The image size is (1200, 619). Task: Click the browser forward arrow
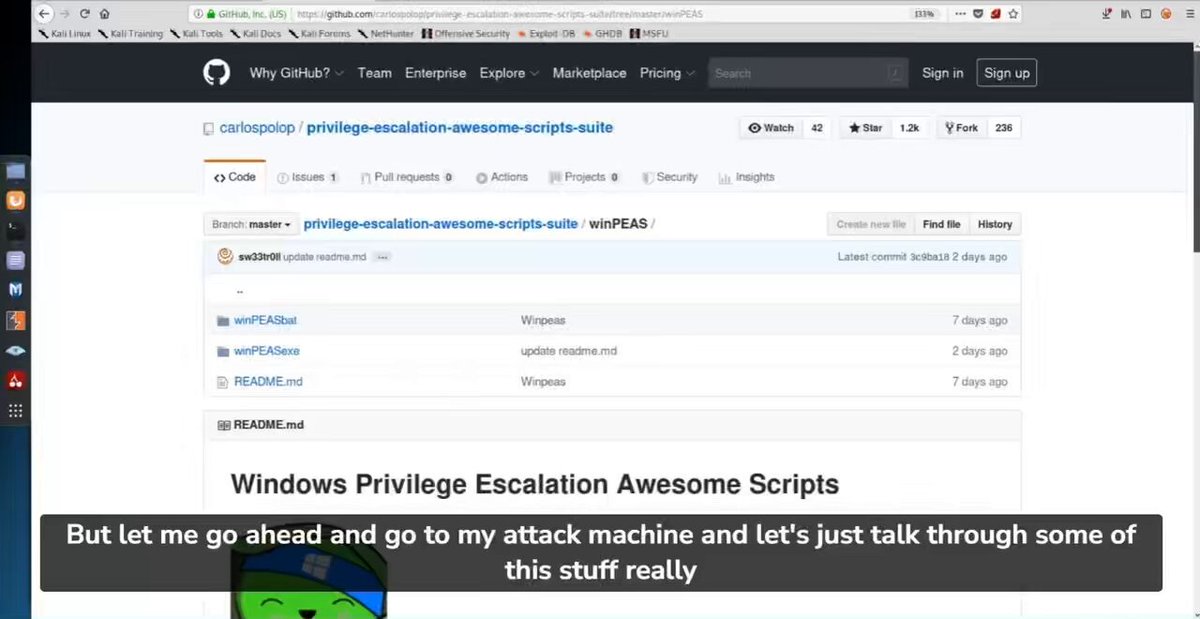65,14
